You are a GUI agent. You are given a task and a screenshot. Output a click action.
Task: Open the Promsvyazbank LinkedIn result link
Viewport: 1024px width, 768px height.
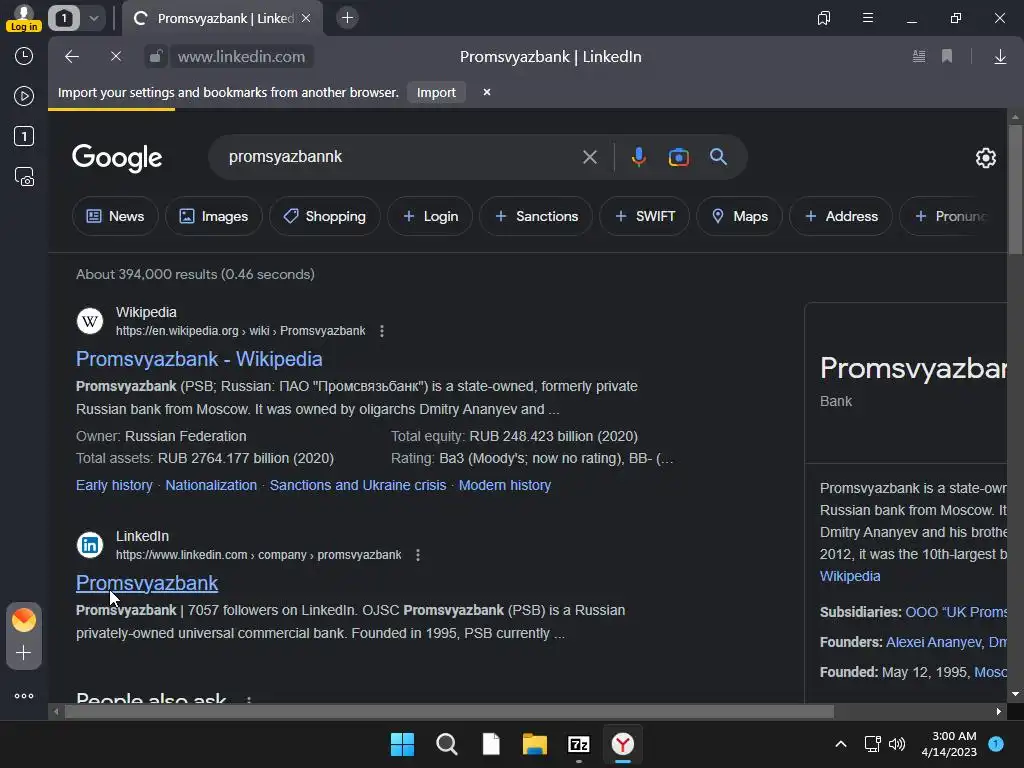click(x=147, y=583)
